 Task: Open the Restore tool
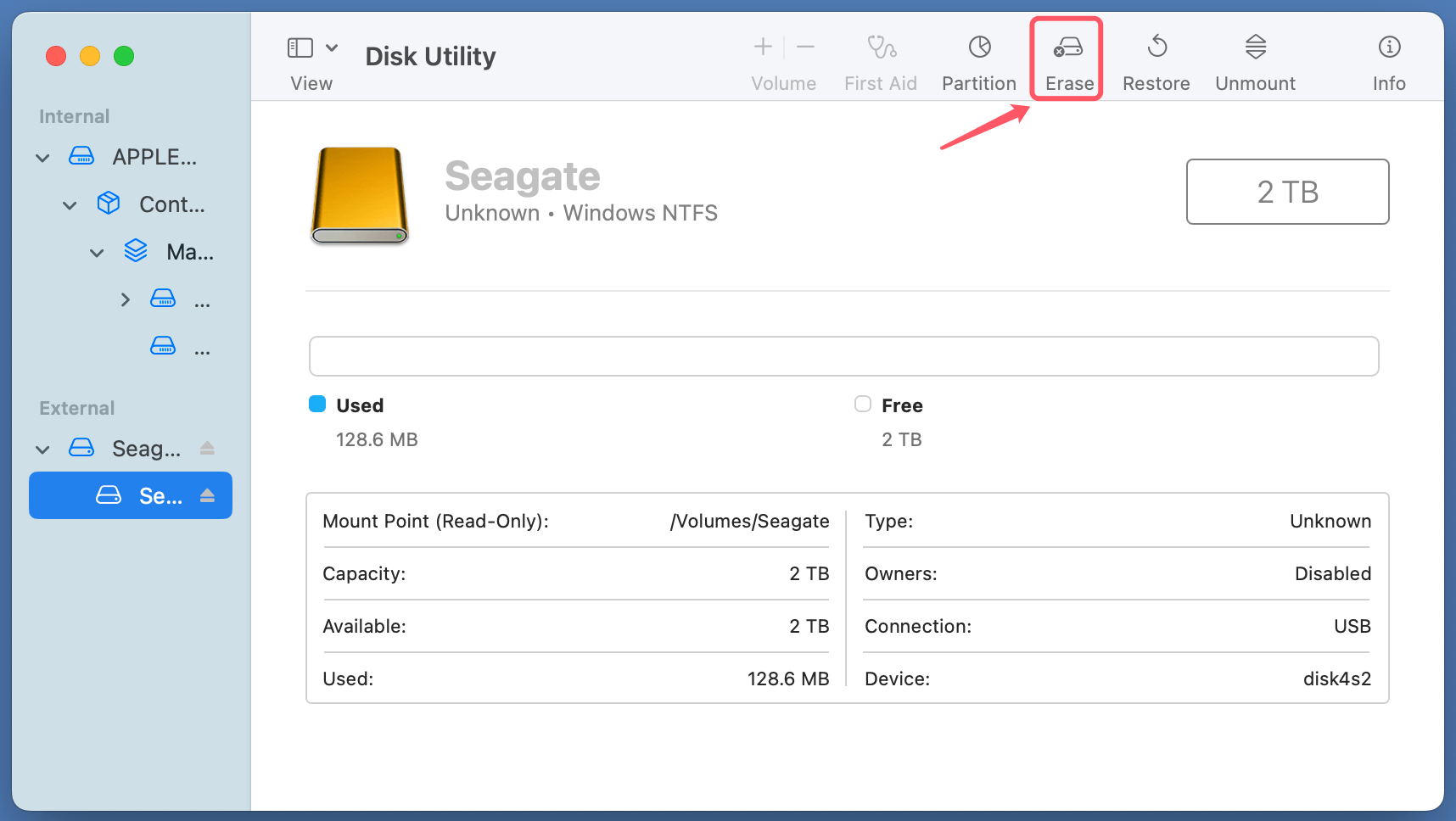1156,59
